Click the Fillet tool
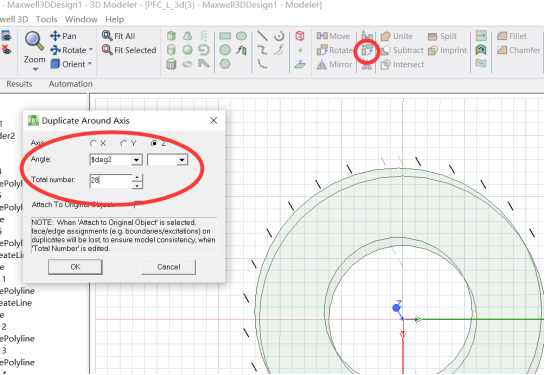This screenshot has width=545, height=375. tap(512, 36)
